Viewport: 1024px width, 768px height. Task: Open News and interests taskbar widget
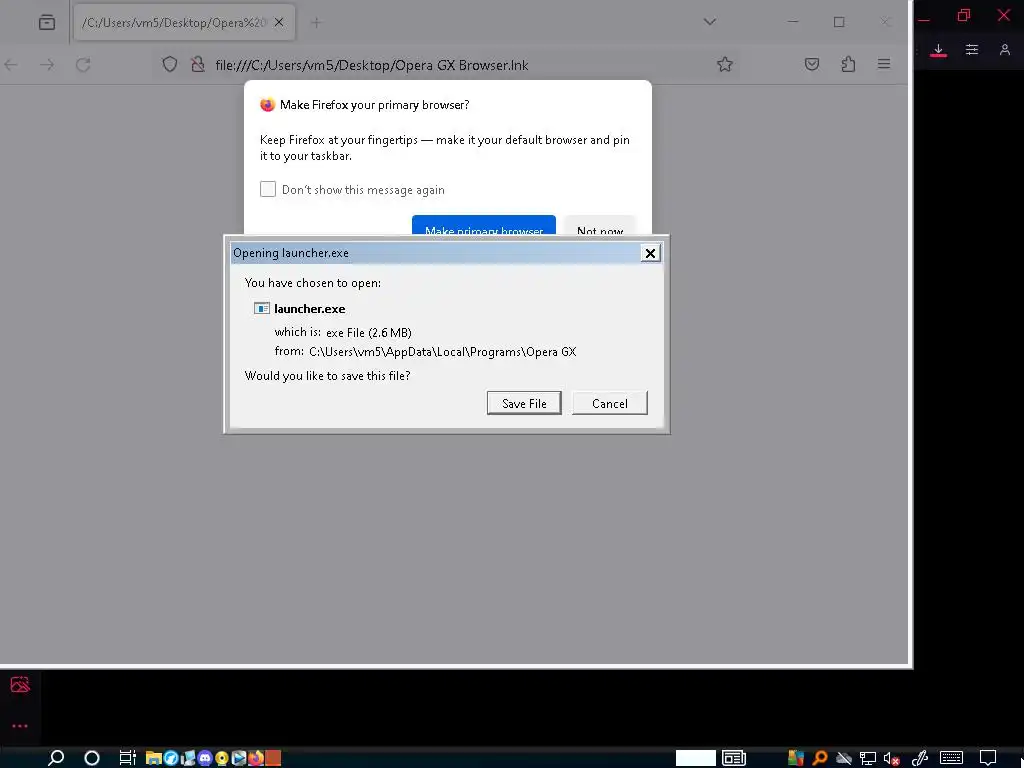(734, 758)
